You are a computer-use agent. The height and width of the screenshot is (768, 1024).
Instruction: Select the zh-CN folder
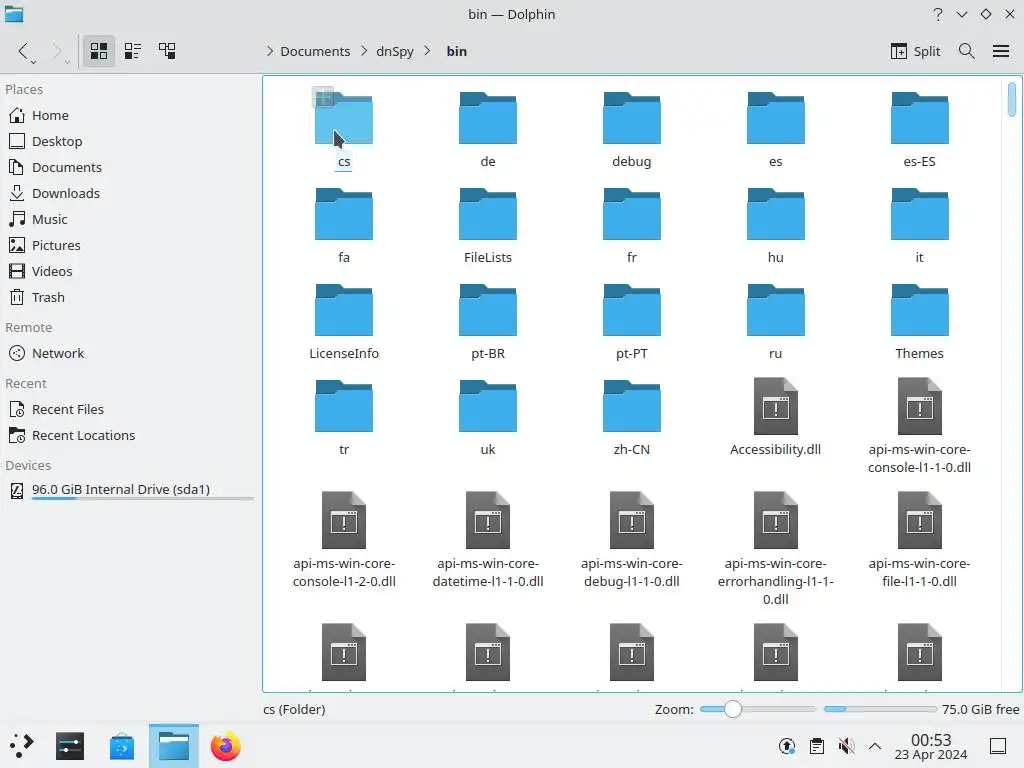tap(632, 417)
